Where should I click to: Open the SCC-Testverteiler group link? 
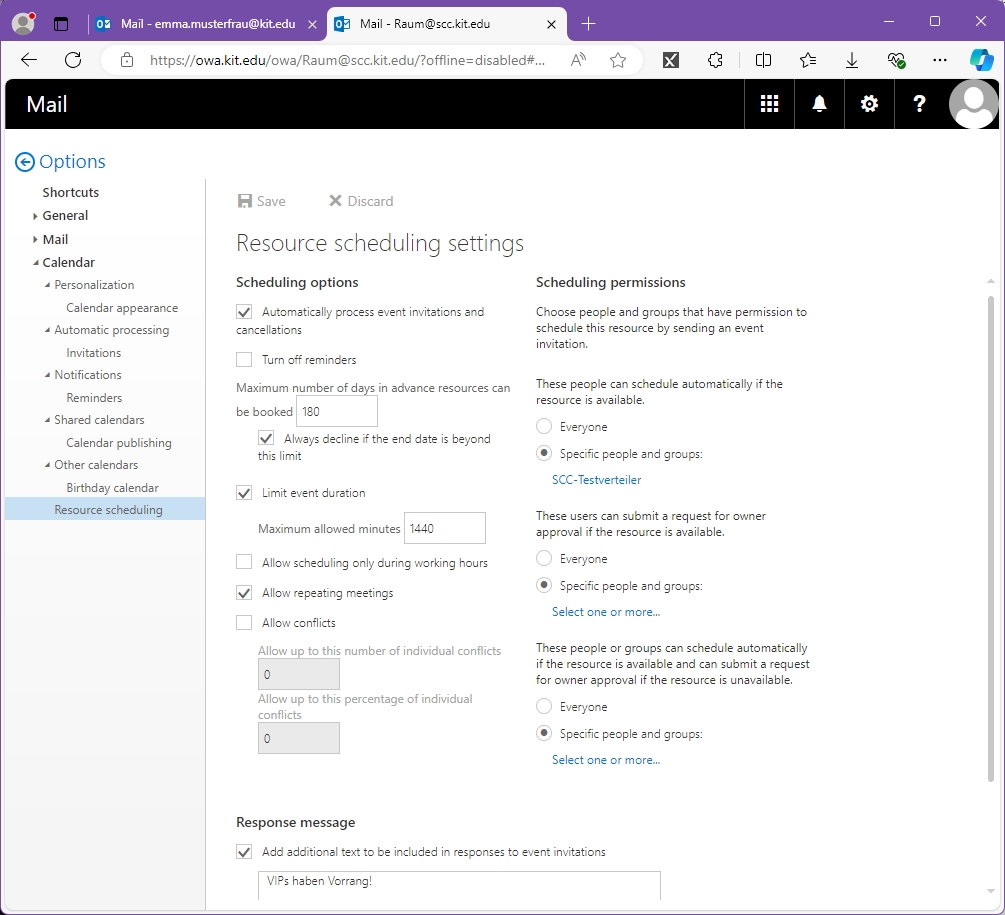[x=596, y=480]
